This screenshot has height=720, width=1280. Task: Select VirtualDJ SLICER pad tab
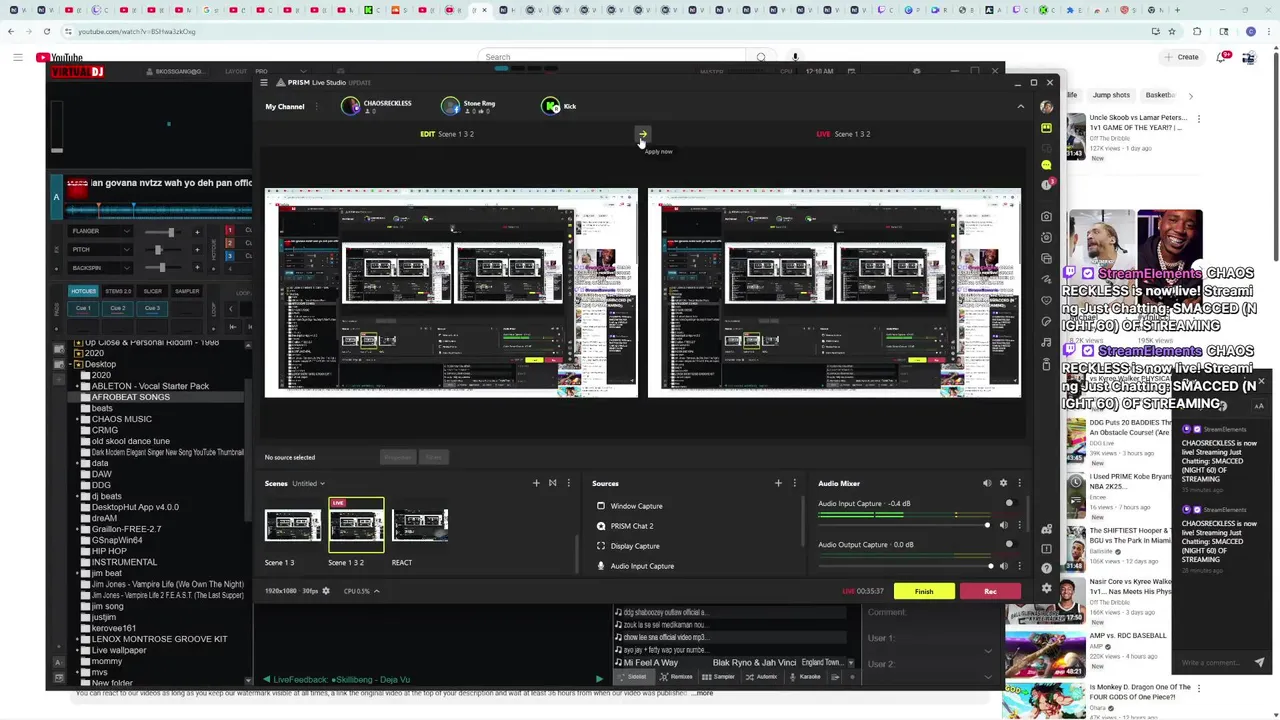pos(152,291)
